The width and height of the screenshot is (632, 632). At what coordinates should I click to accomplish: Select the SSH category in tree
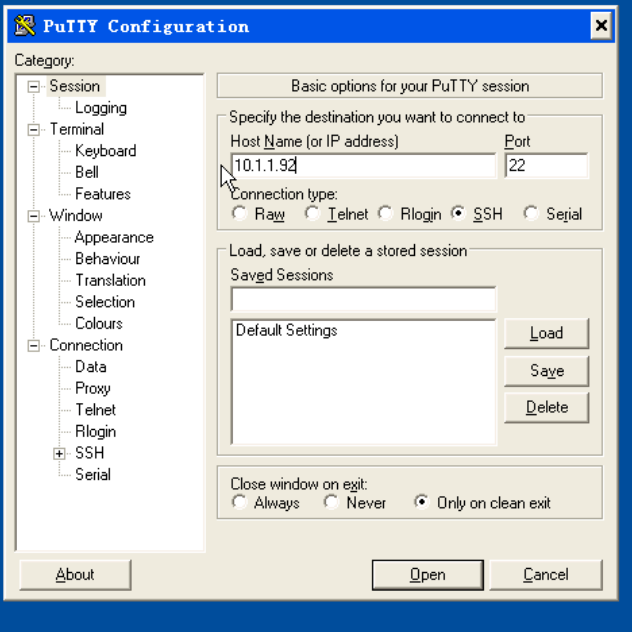tap(89, 453)
